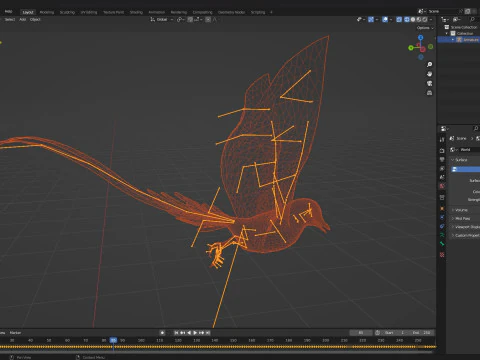
Task: Open the transform orientation icon in header
Action: click(153, 20)
